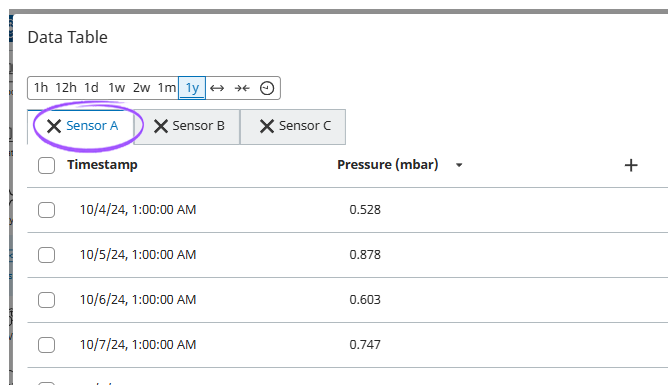Select the 2w time range
The height and width of the screenshot is (385, 668).
(x=141, y=88)
